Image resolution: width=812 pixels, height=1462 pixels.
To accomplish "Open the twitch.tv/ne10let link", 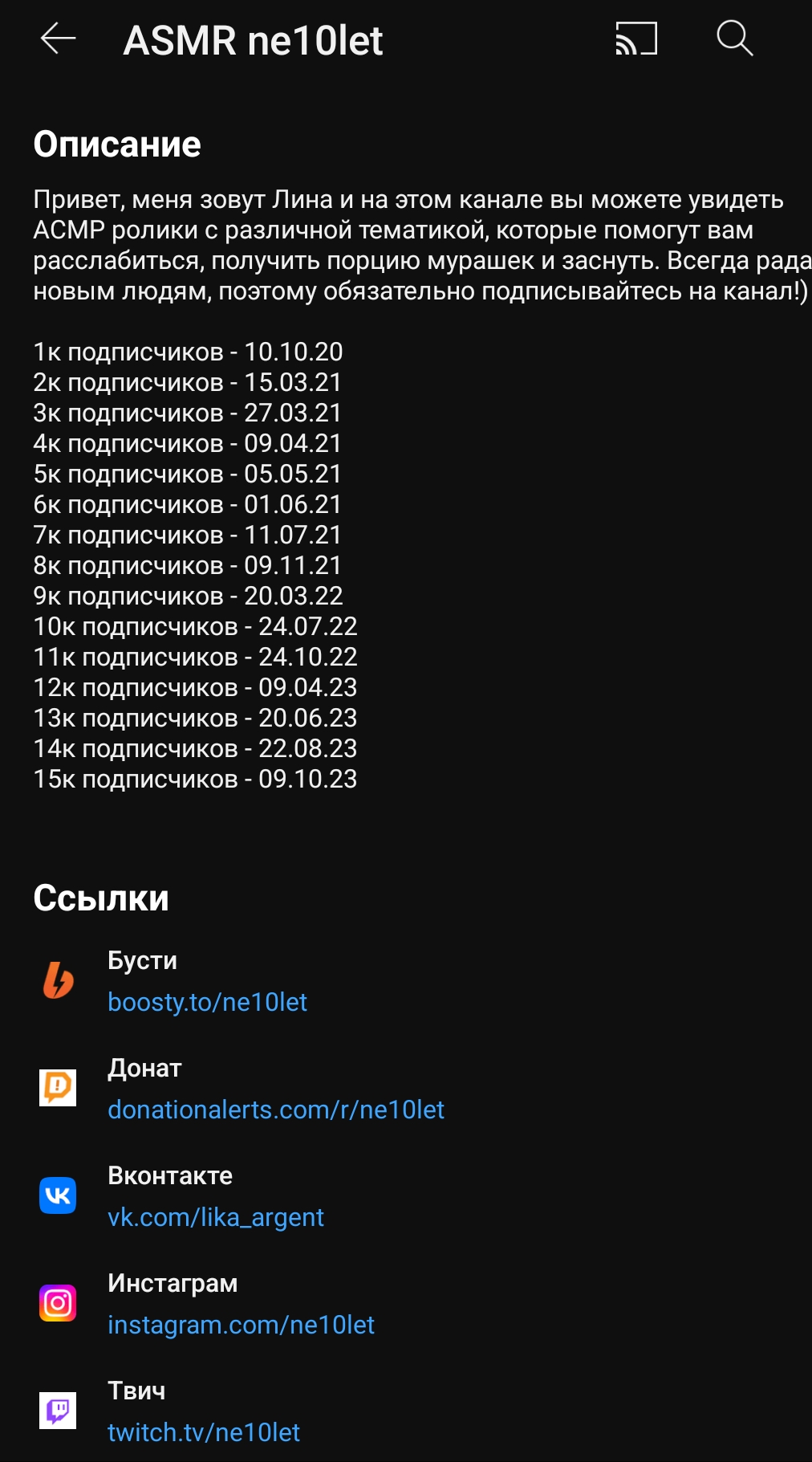I will pos(204,1432).
